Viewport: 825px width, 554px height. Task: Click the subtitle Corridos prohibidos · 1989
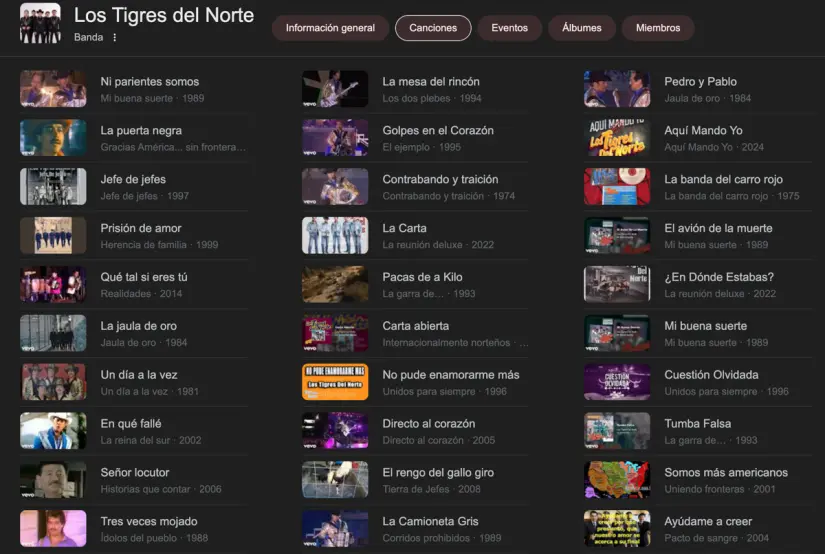[x=442, y=538]
